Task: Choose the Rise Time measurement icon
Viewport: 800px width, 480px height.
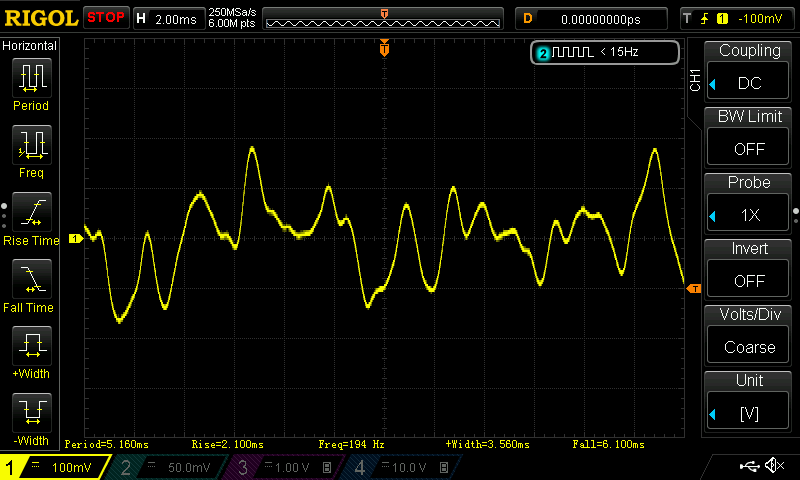Action: tap(31, 213)
